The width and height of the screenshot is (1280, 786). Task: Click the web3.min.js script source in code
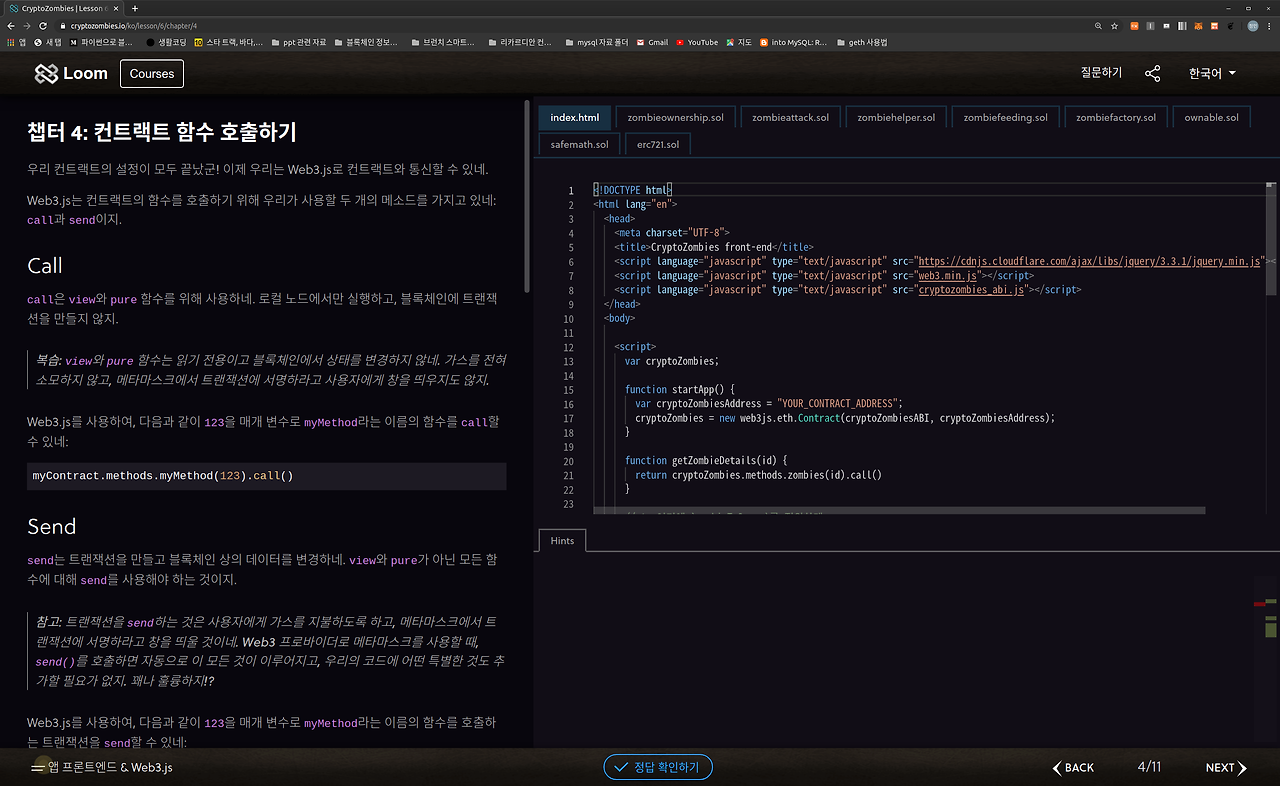click(x=950, y=275)
